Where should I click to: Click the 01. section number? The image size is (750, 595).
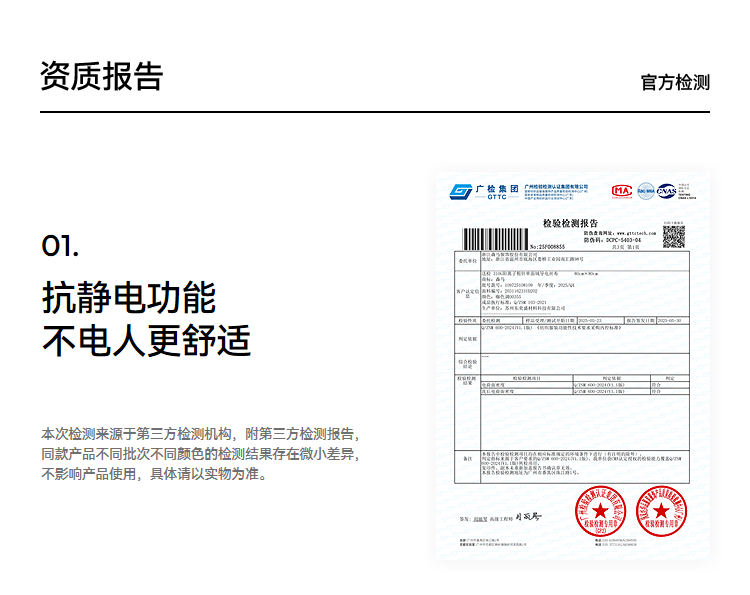click(61, 246)
